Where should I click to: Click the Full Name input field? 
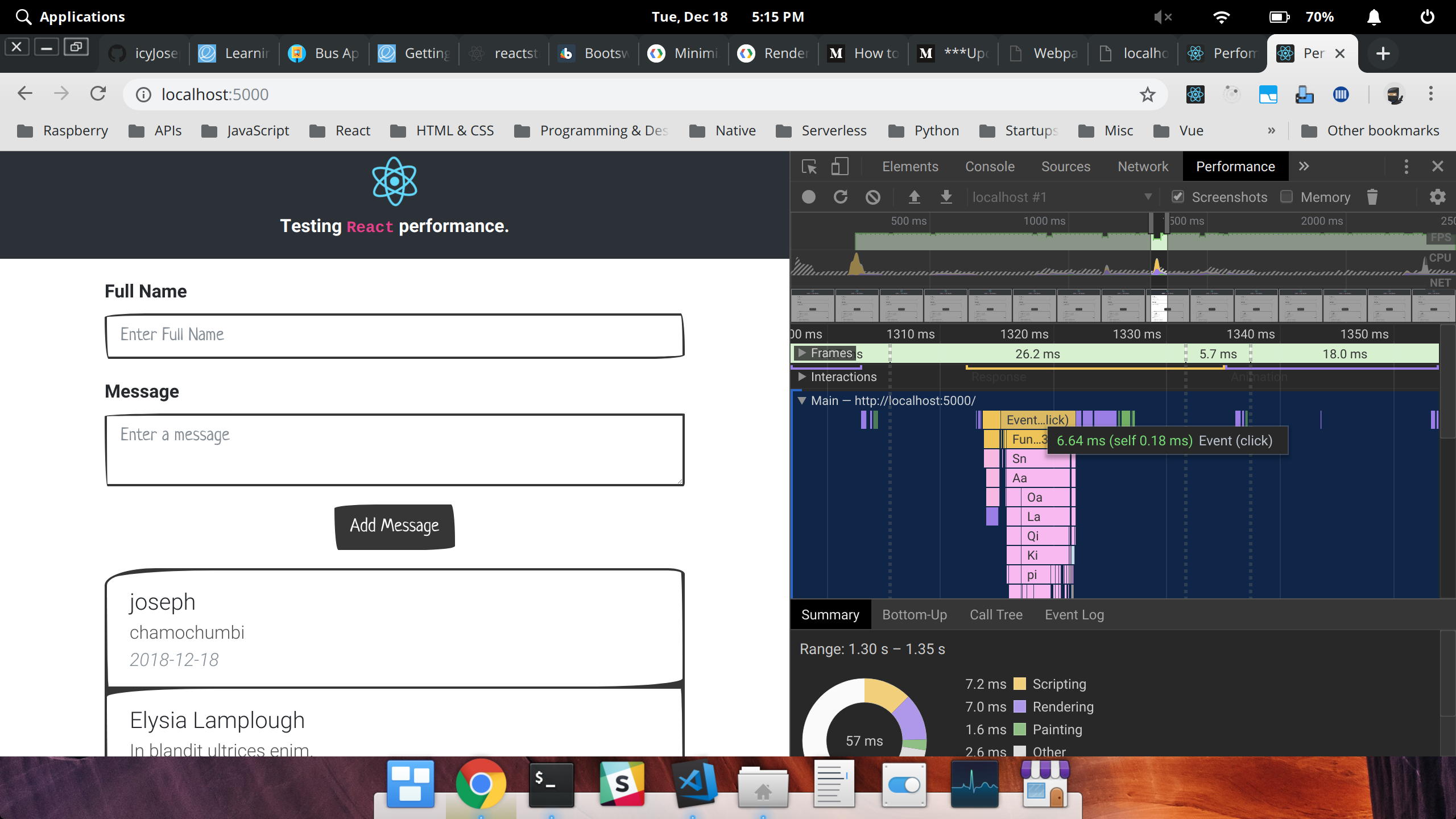click(x=395, y=335)
